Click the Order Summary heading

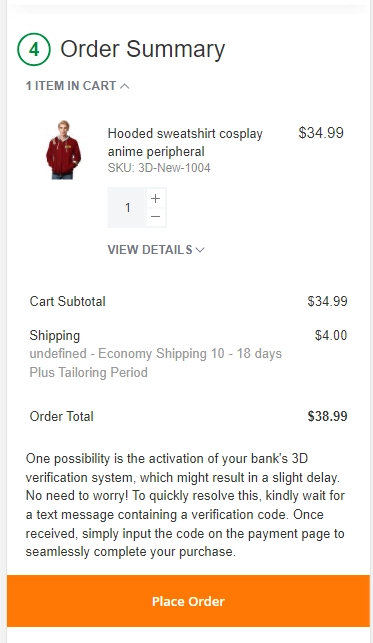tap(143, 49)
